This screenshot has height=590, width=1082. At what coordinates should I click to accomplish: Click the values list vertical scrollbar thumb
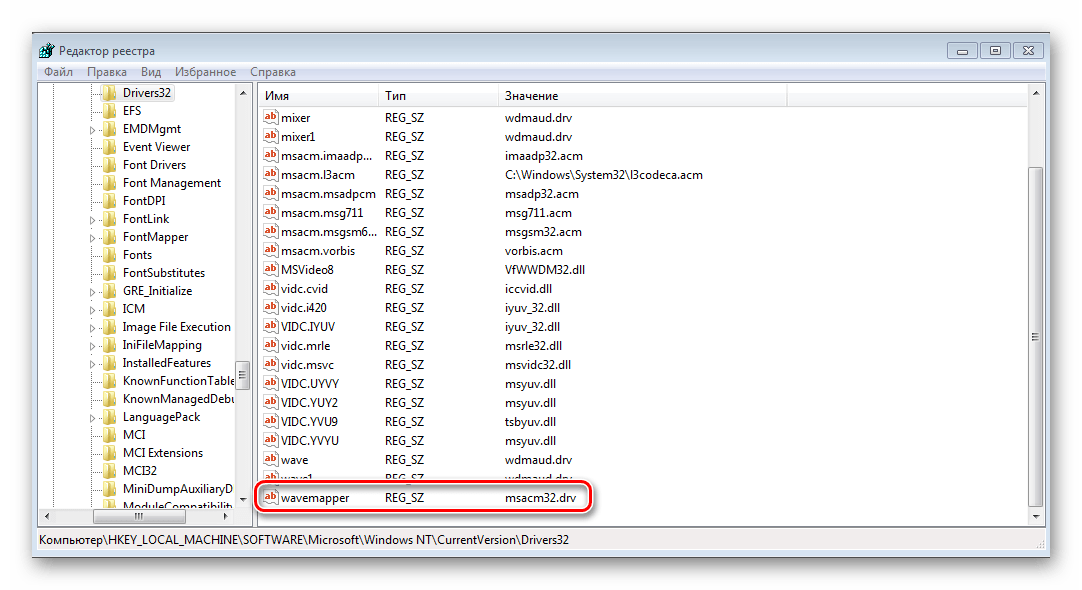1035,330
